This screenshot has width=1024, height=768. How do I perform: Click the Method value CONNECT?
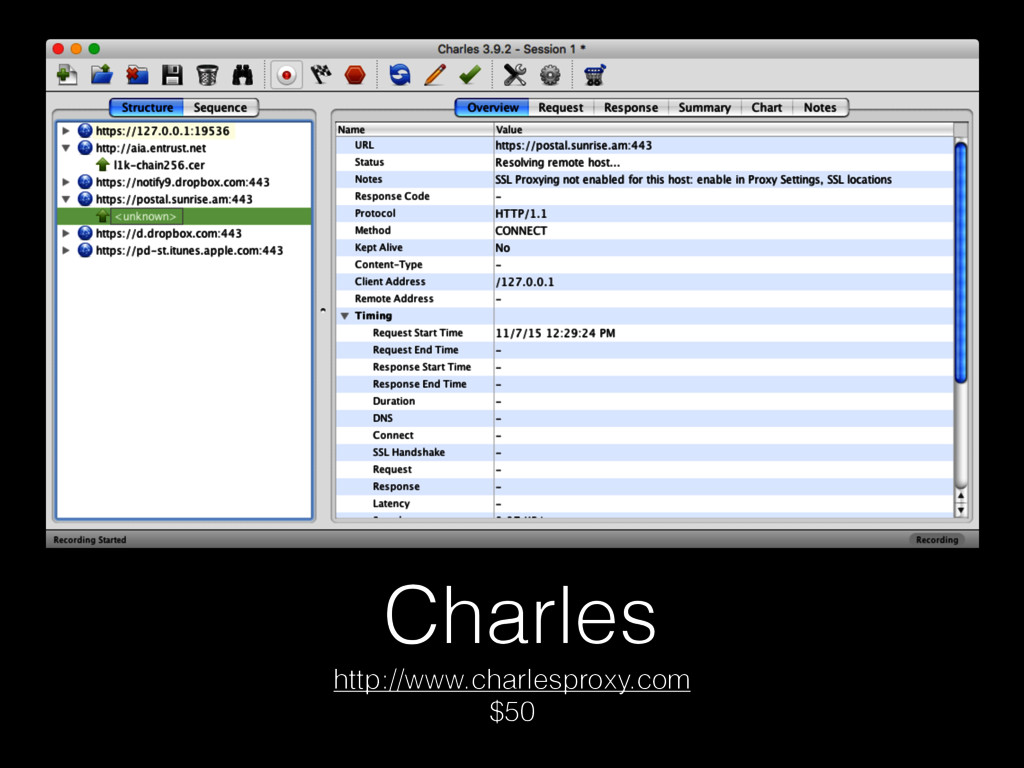click(521, 231)
